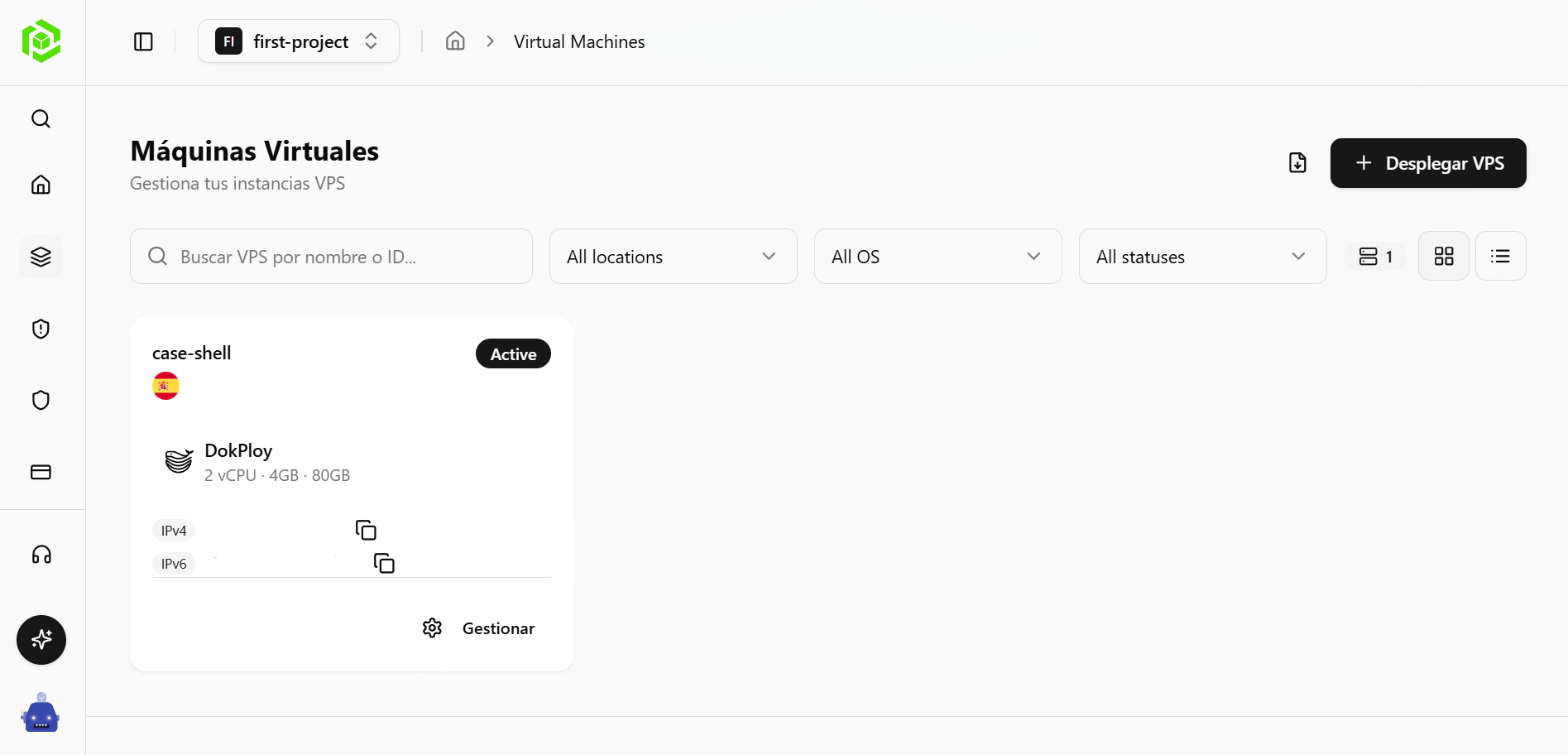This screenshot has width=1568, height=755.
Task: Focus the Buscar VPS search field
Action: click(x=331, y=257)
